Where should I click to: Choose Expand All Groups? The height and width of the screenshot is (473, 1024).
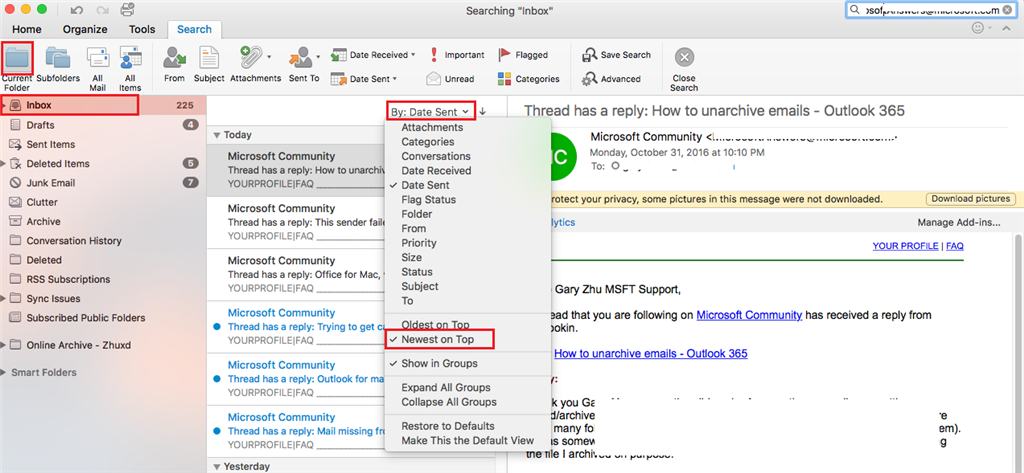pos(446,387)
